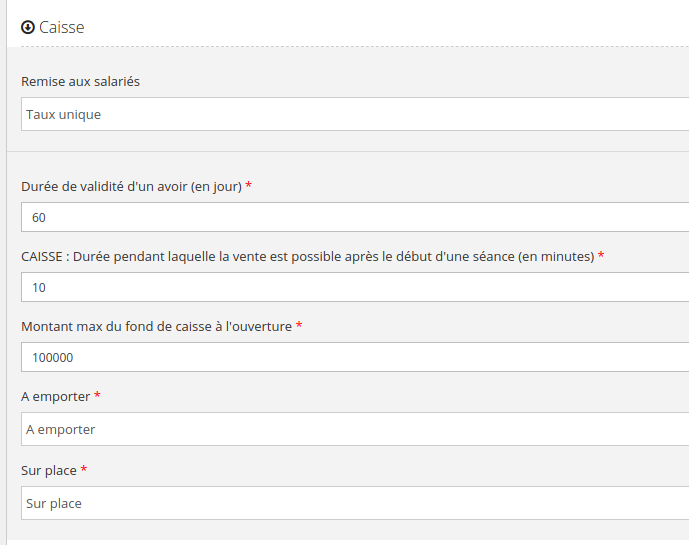Screen dimensions: 689x545
Task: Click the Durée de validité d'un avoir label
Action: click(130, 187)
